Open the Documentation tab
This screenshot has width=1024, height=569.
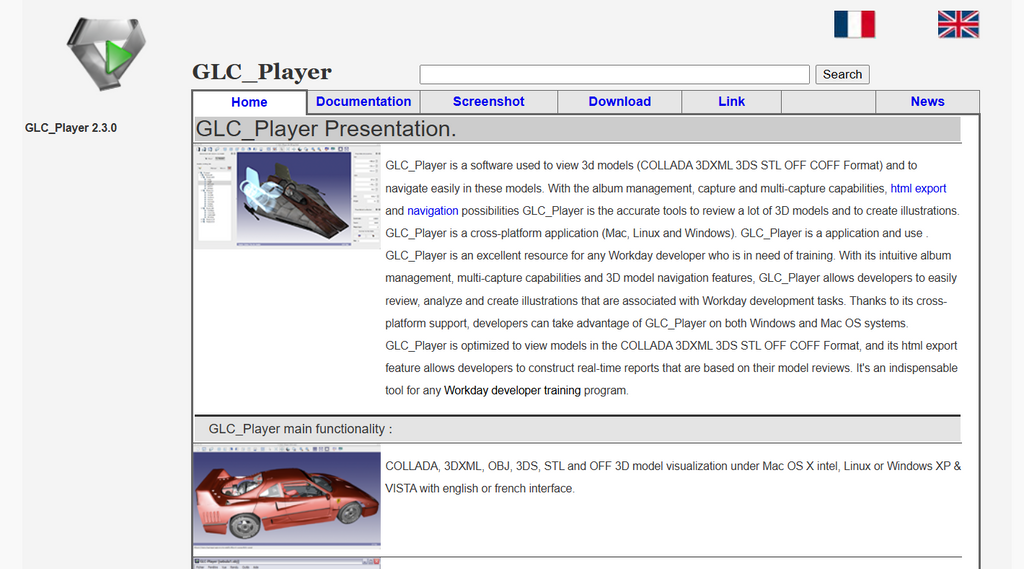click(x=364, y=102)
